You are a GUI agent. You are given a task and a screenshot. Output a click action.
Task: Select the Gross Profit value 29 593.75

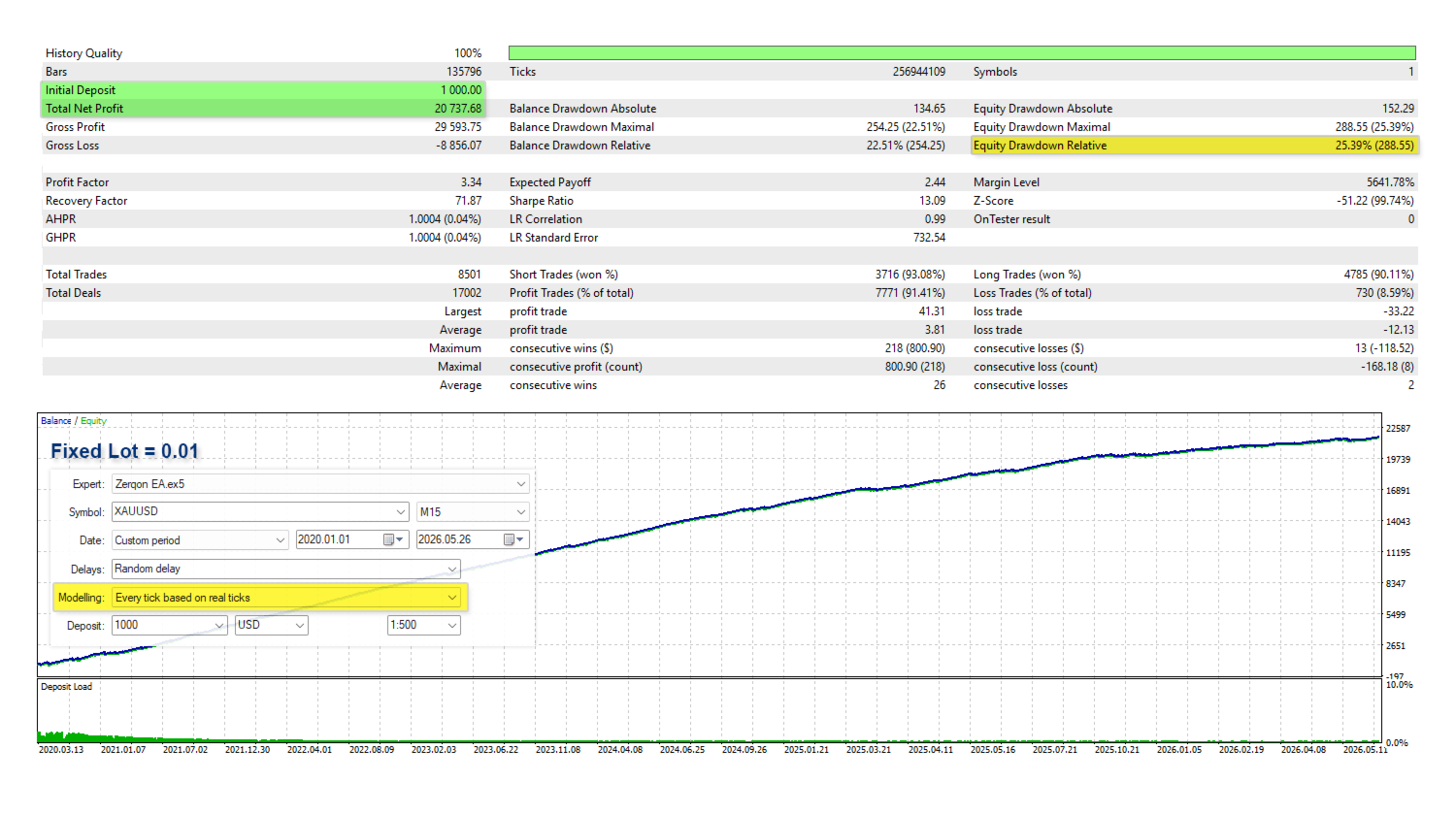(458, 127)
